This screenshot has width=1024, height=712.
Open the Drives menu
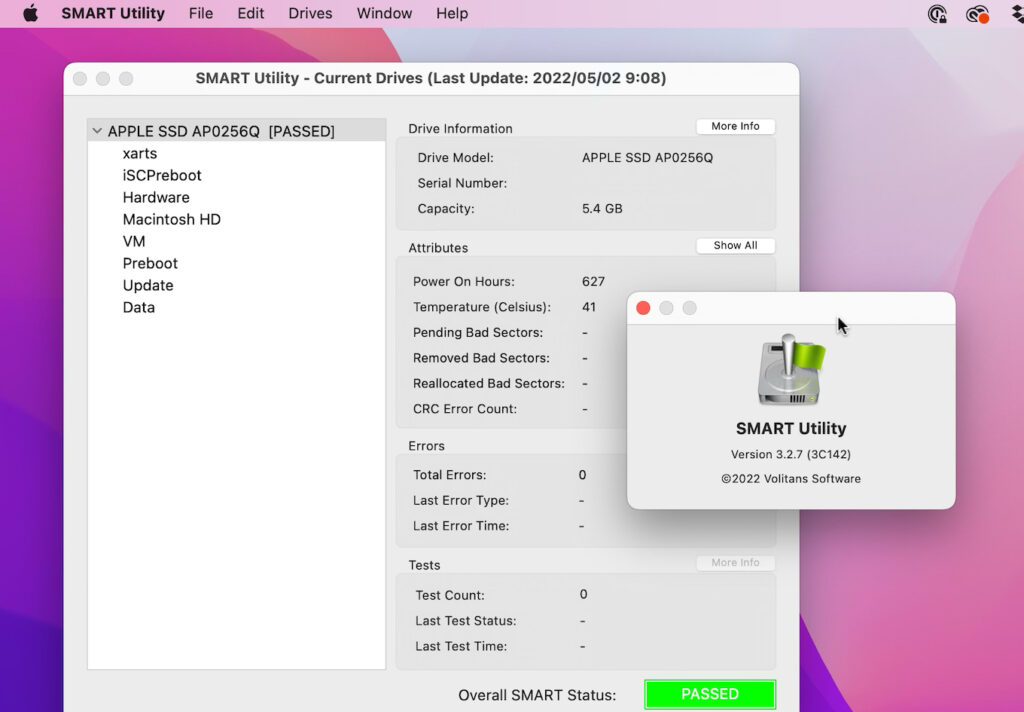coord(309,13)
